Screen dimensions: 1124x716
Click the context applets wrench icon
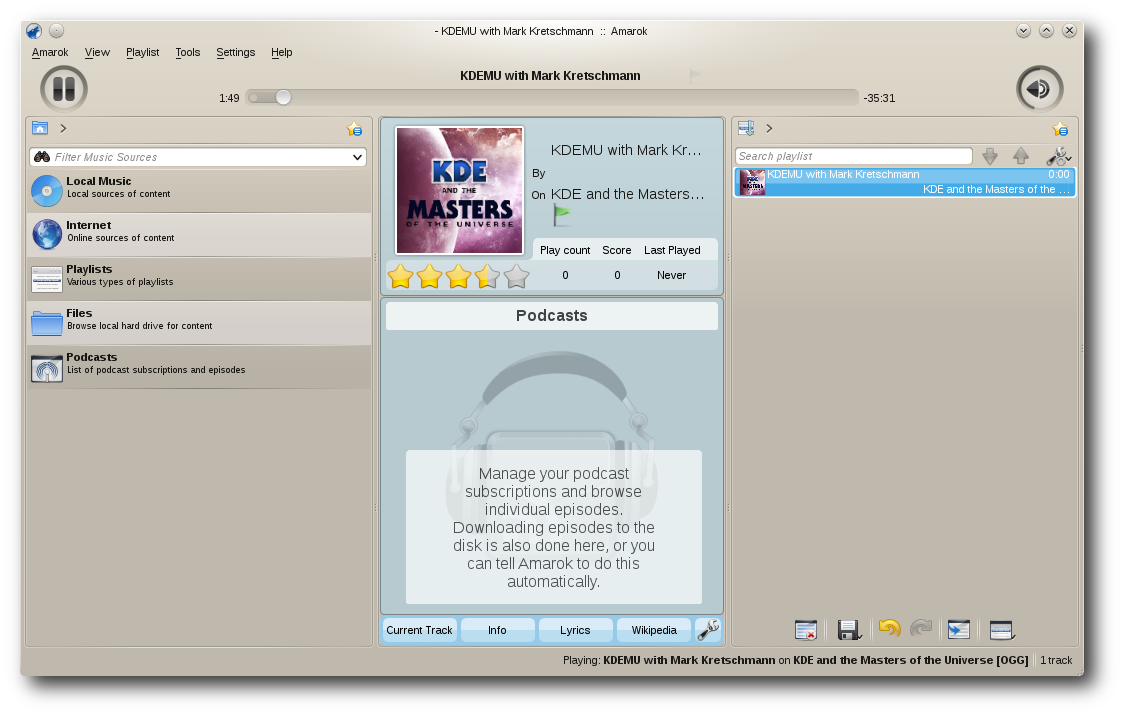pyautogui.click(x=708, y=630)
